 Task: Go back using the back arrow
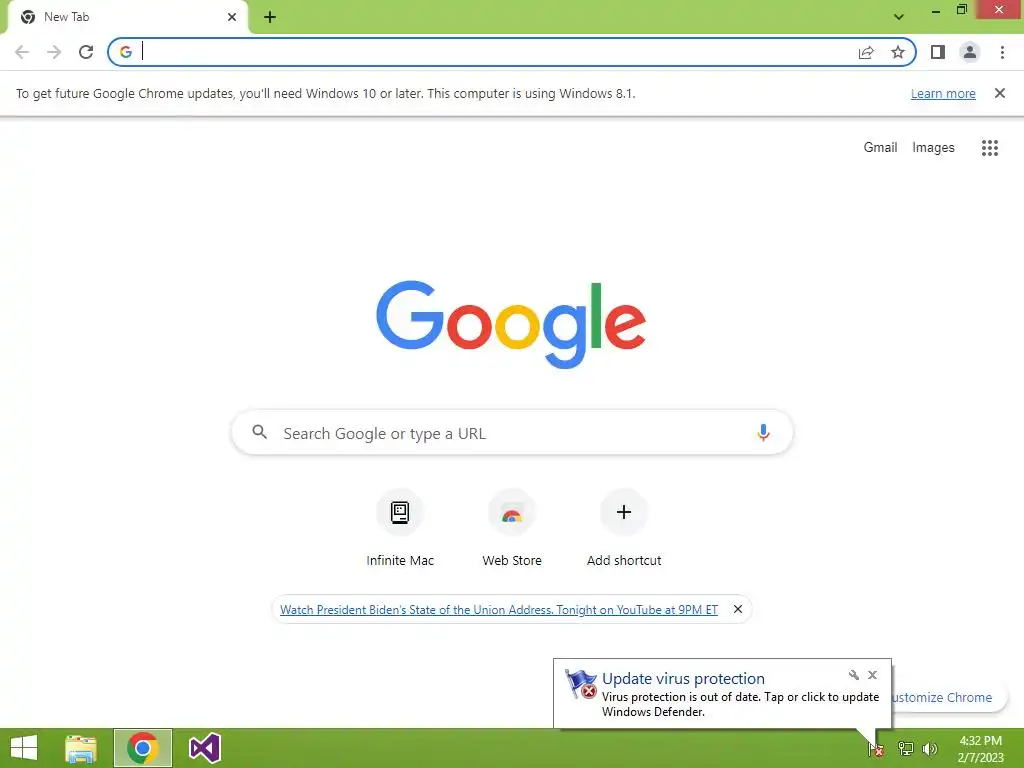[22, 52]
